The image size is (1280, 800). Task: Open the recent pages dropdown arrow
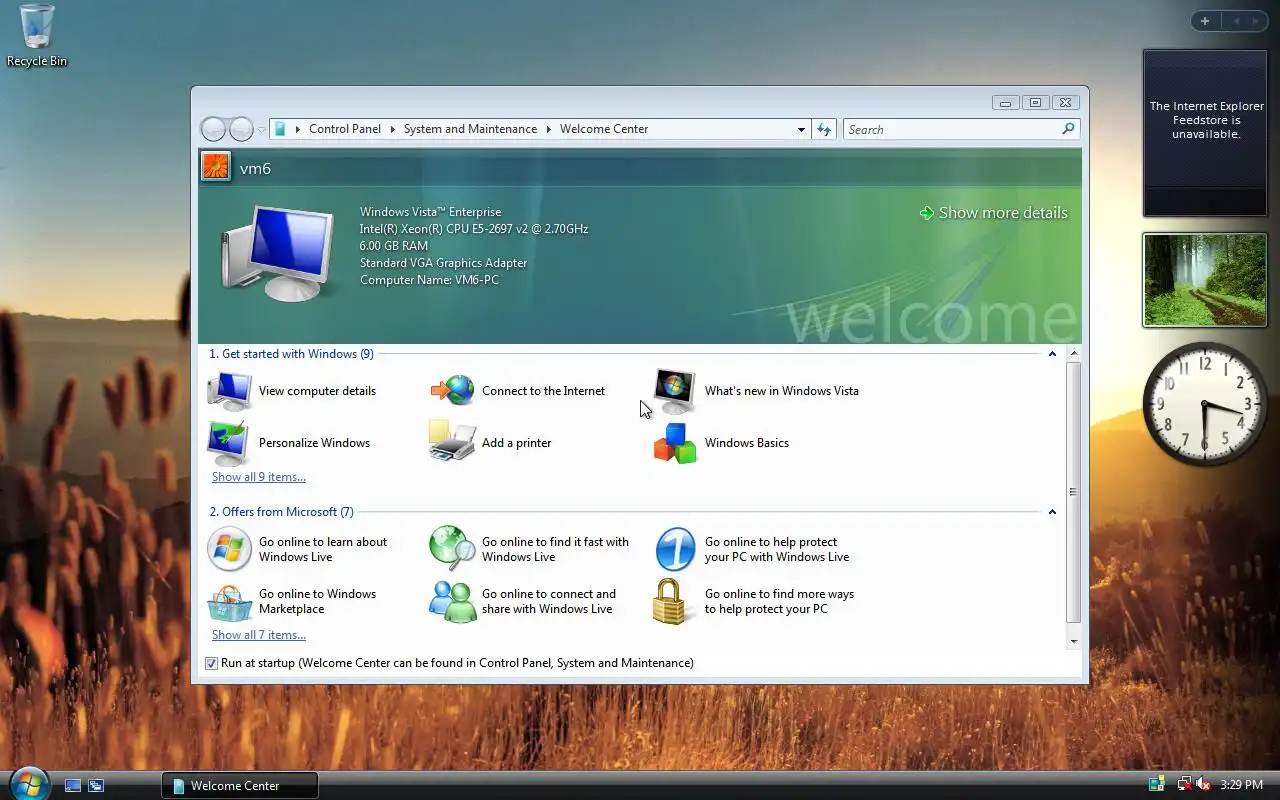(261, 130)
